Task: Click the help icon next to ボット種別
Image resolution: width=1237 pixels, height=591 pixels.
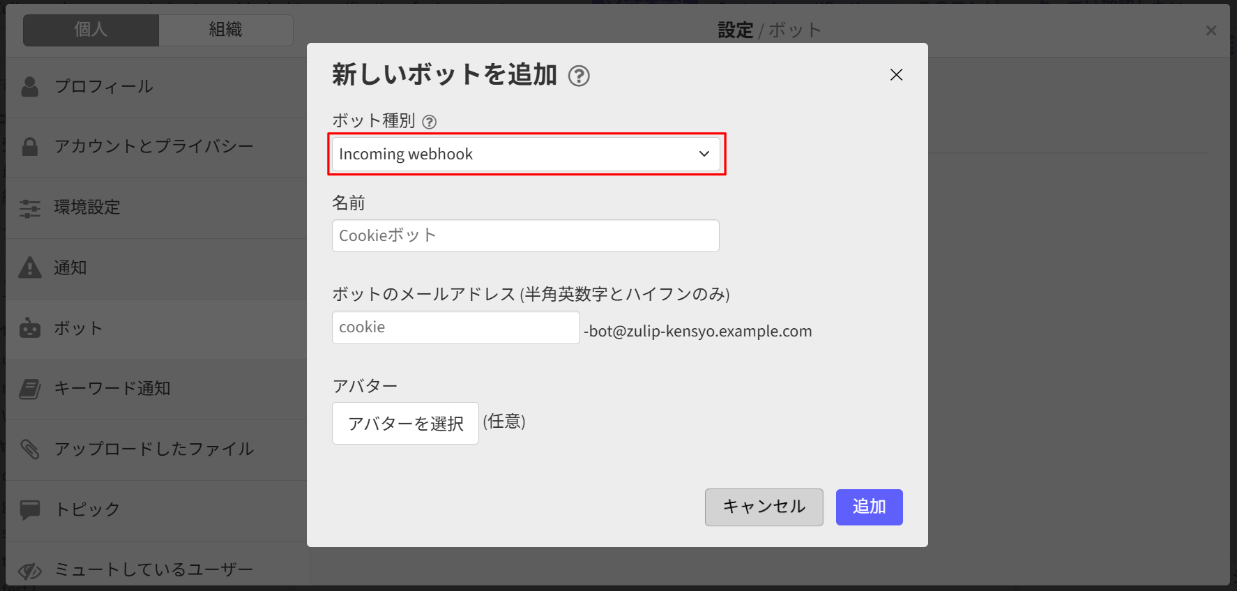Action: pos(429,122)
